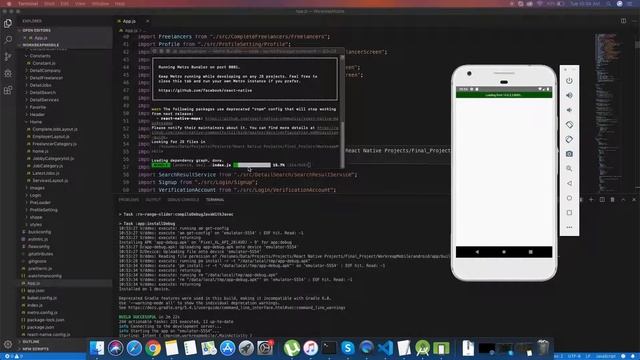Open emulator extended controls (three dots)
The height and width of the screenshot is (360, 640).
tap(569, 227)
